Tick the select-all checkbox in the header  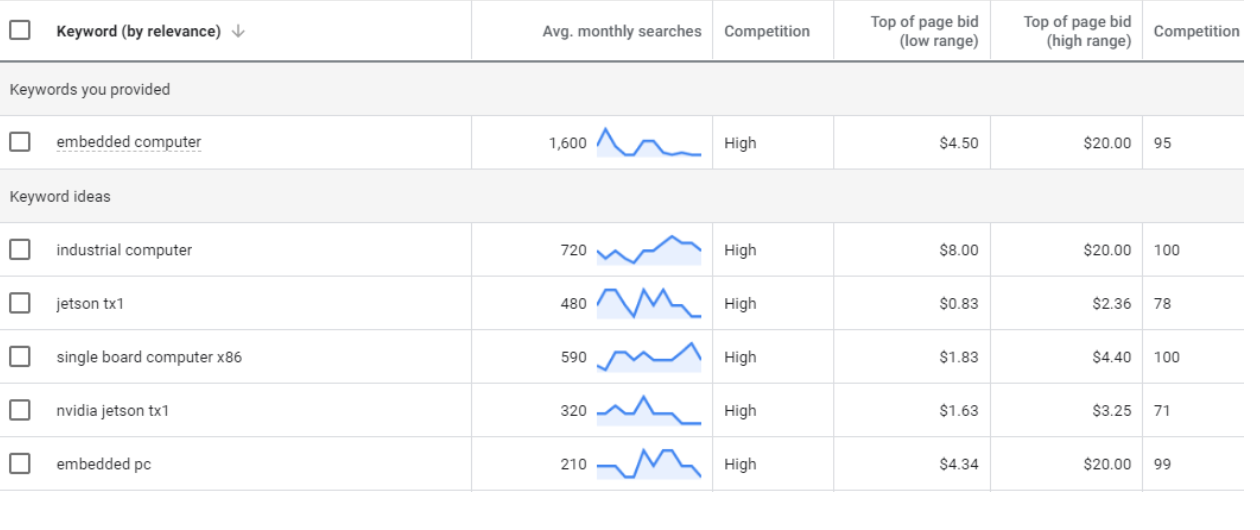[x=20, y=30]
